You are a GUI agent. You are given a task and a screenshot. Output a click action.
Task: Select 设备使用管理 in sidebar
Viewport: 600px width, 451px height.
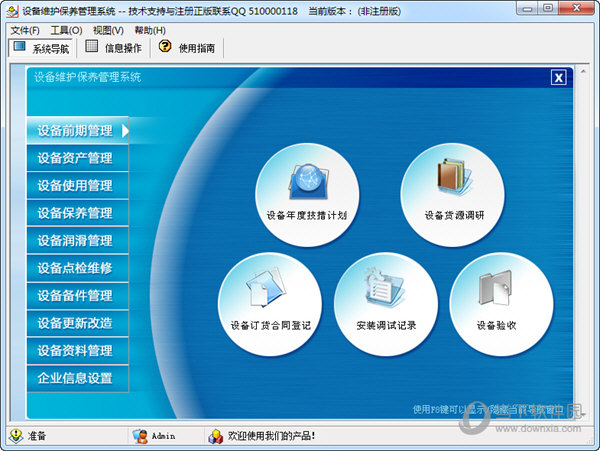[x=78, y=186]
